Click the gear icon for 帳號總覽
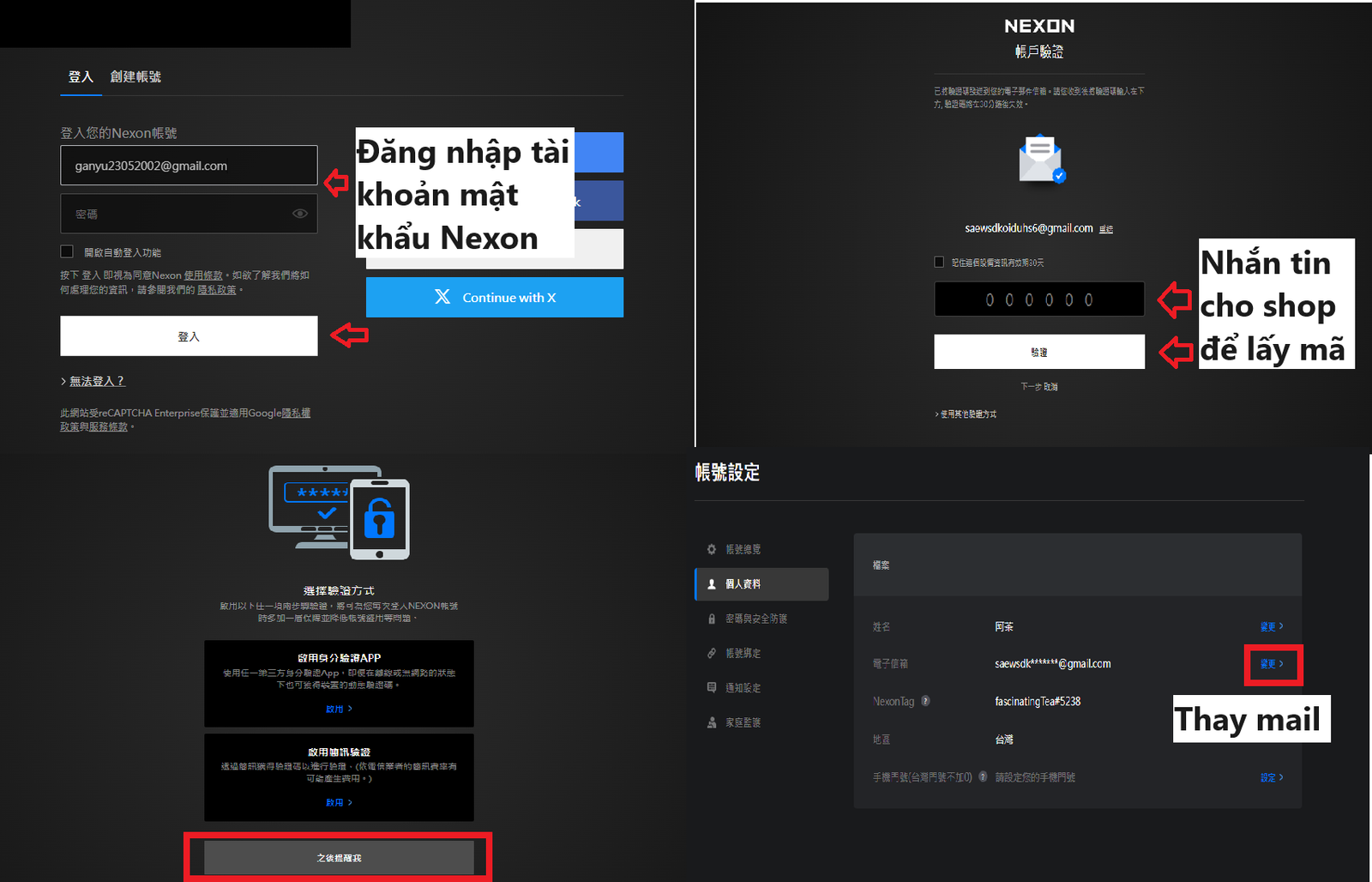1372x882 pixels. pyautogui.click(x=712, y=549)
